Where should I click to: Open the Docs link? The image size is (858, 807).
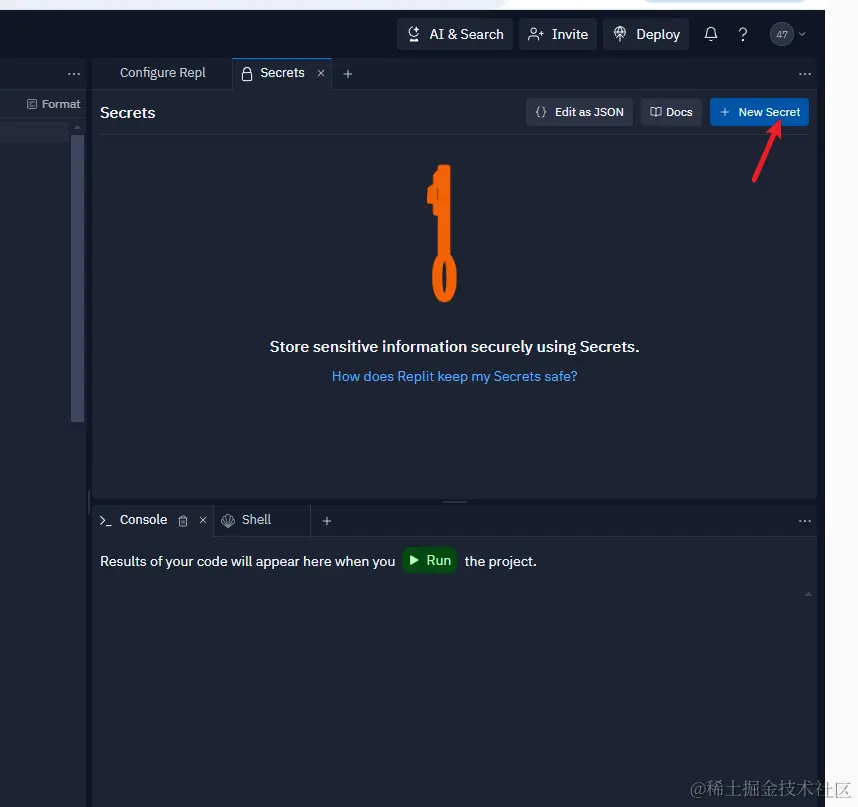pyautogui.click(x=671, y=112)
